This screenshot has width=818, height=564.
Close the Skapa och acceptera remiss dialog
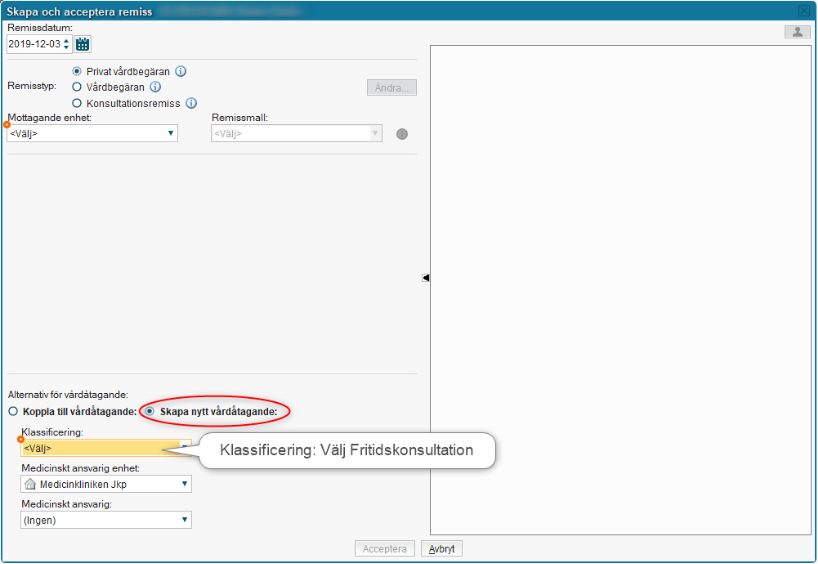pyautogui.click(x=804, y=10)
